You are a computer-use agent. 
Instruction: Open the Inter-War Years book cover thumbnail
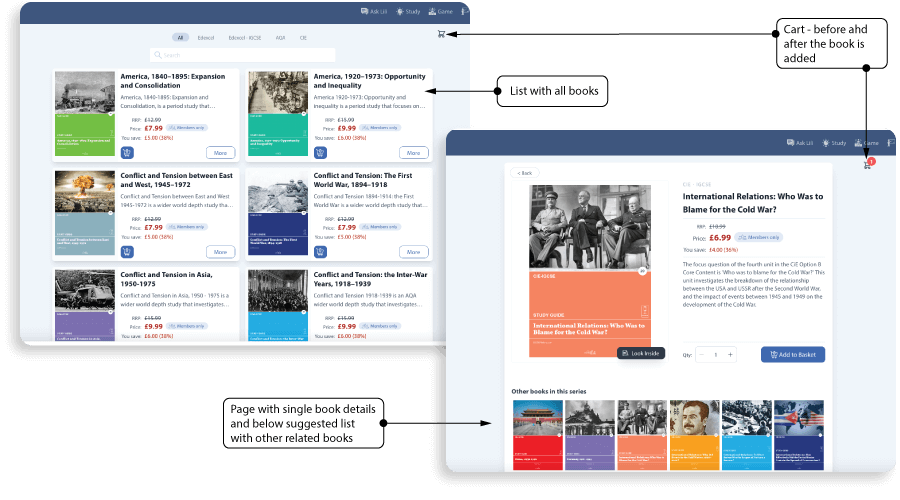(x=278, y=305)
